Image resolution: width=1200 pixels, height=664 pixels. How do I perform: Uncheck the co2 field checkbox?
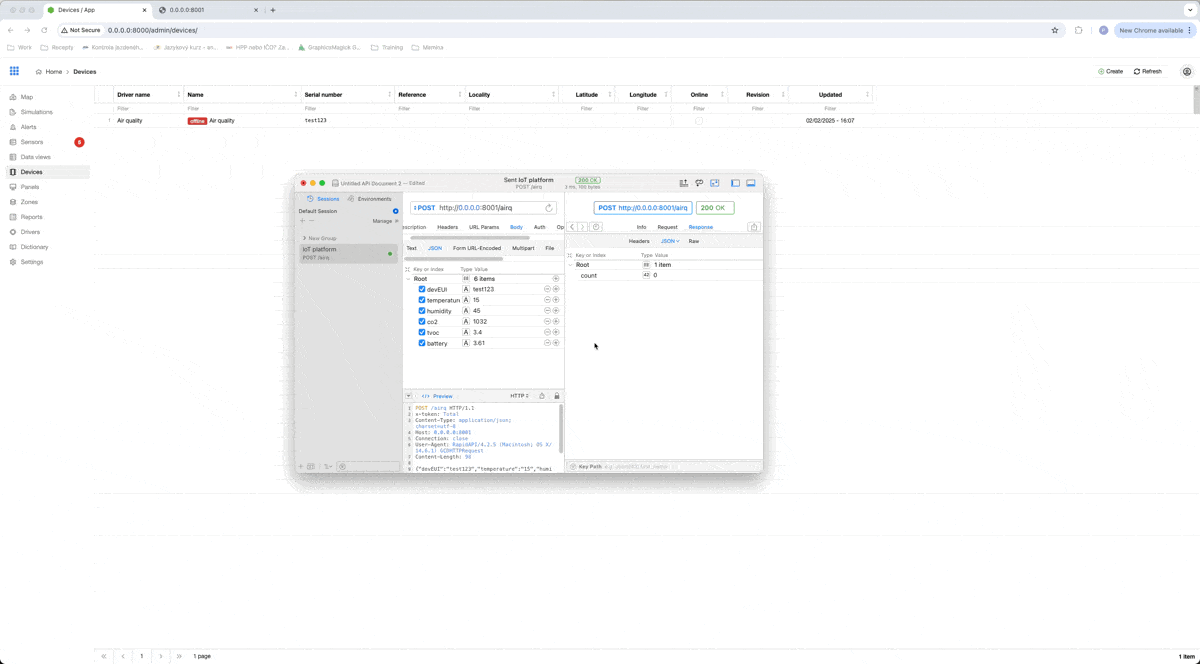422,321
